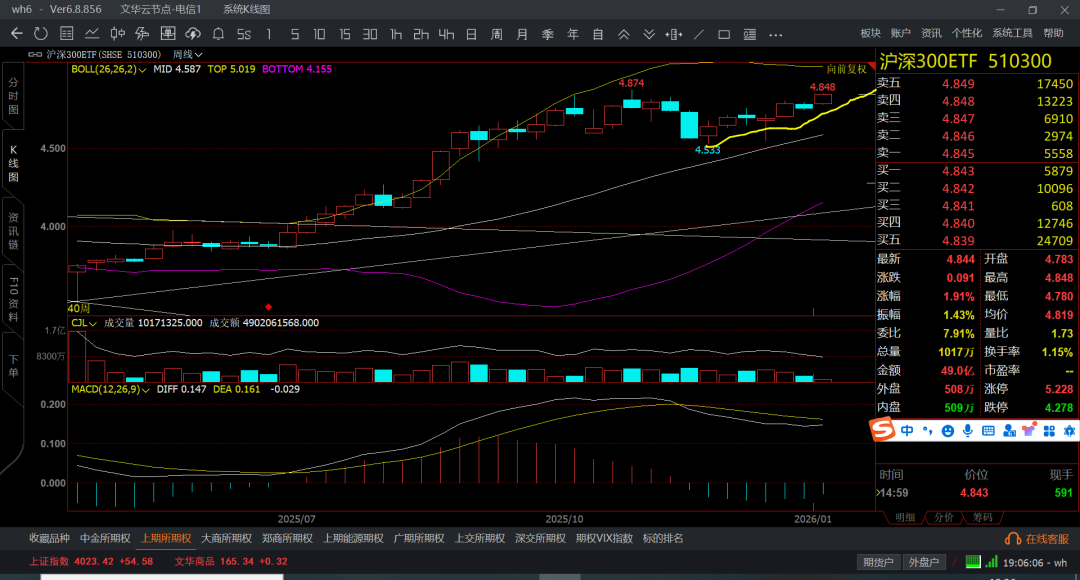Screen dimensions: 1080x580
Task: Click the cloud upload icon
Action: [x=192, y=34]
